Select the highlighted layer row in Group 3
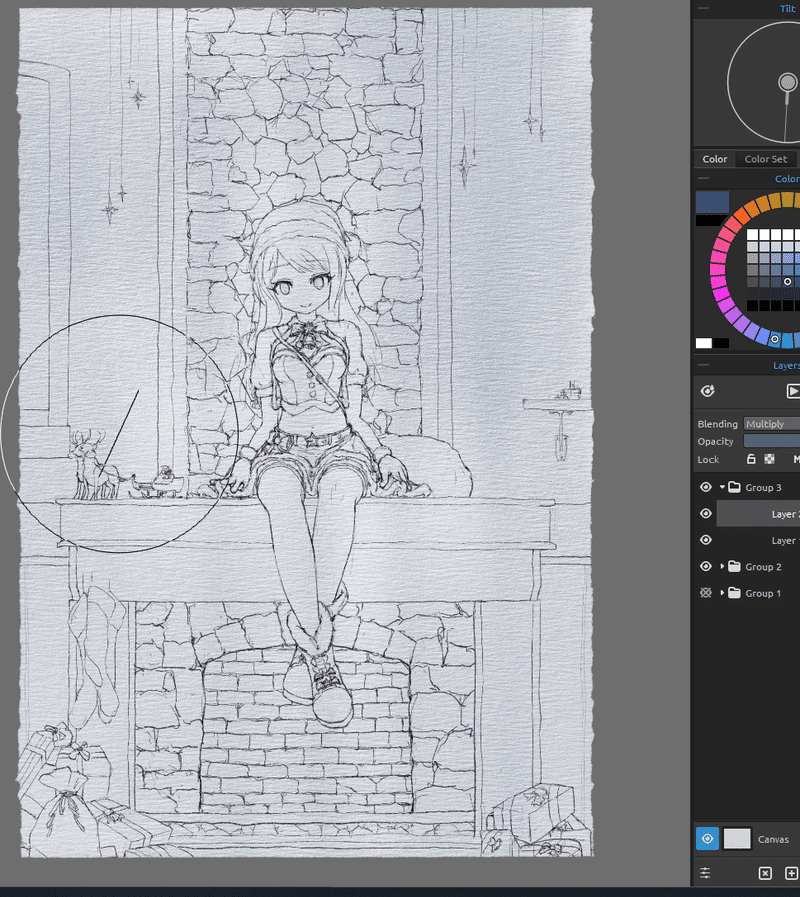The image size is (800, 897). (x=758, y=514)
